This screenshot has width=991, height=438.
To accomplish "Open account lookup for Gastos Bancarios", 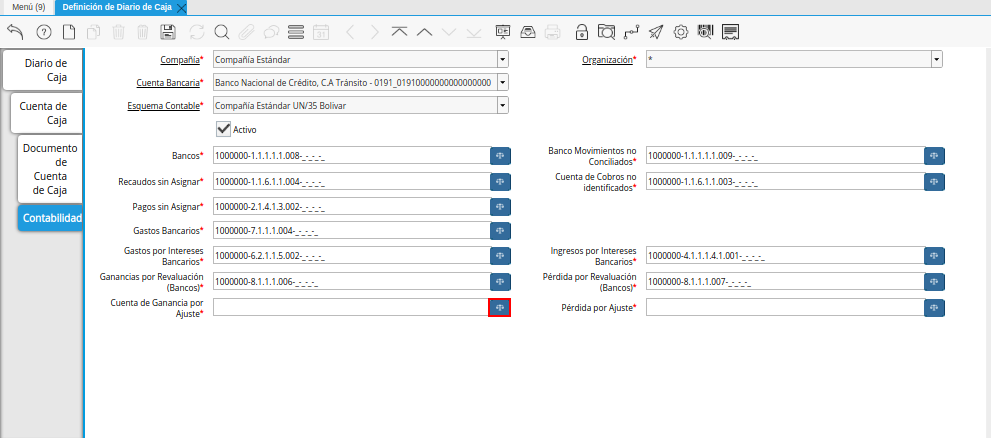I will coord(500,231).
